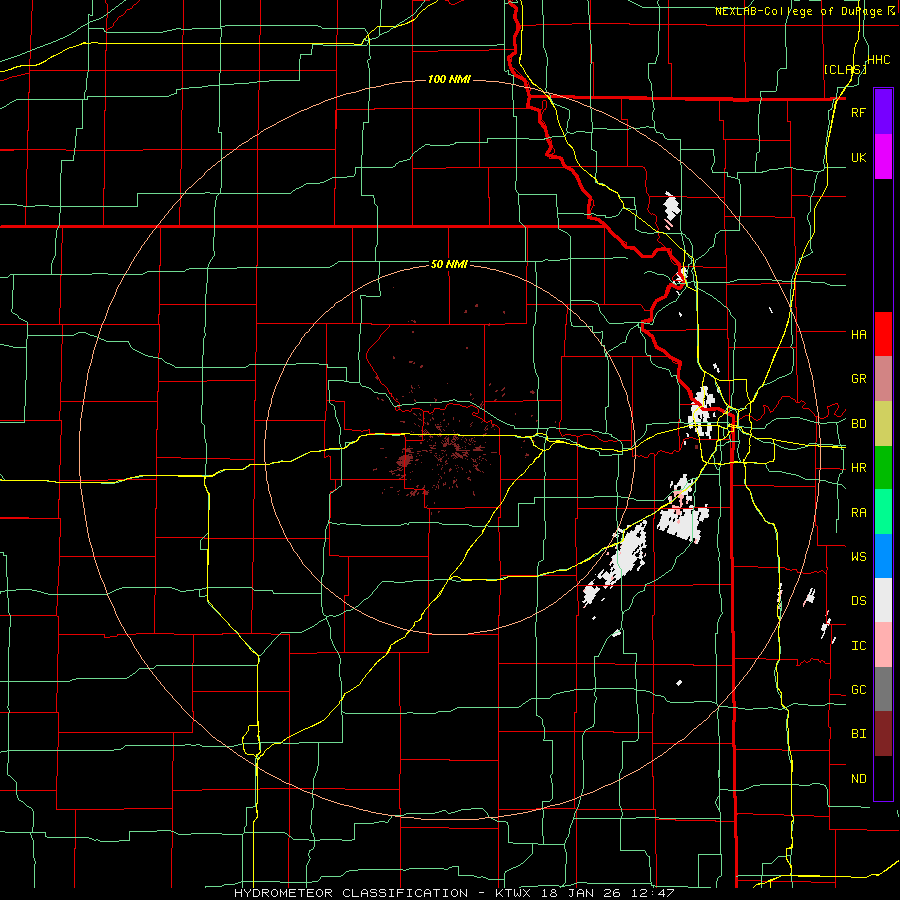This screenshot has height=900, width=900.
Task: Click the "50 NMI" range ring label
Action: 449,264
